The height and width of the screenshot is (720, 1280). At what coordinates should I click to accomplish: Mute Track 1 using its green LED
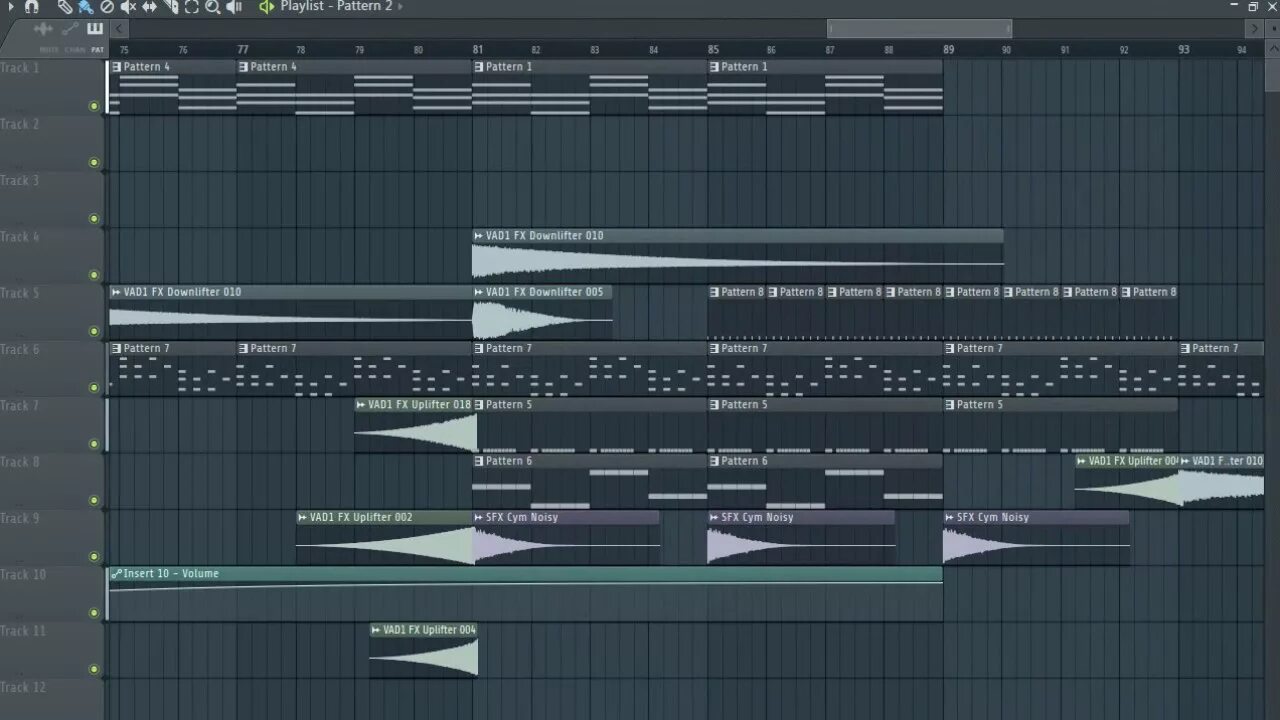(x=94, y=106)
